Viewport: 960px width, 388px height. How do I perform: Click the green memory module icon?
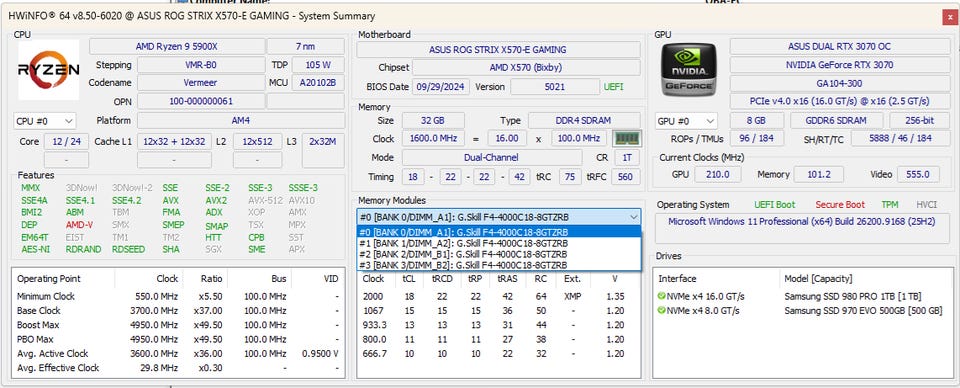(x=627, y=138)
